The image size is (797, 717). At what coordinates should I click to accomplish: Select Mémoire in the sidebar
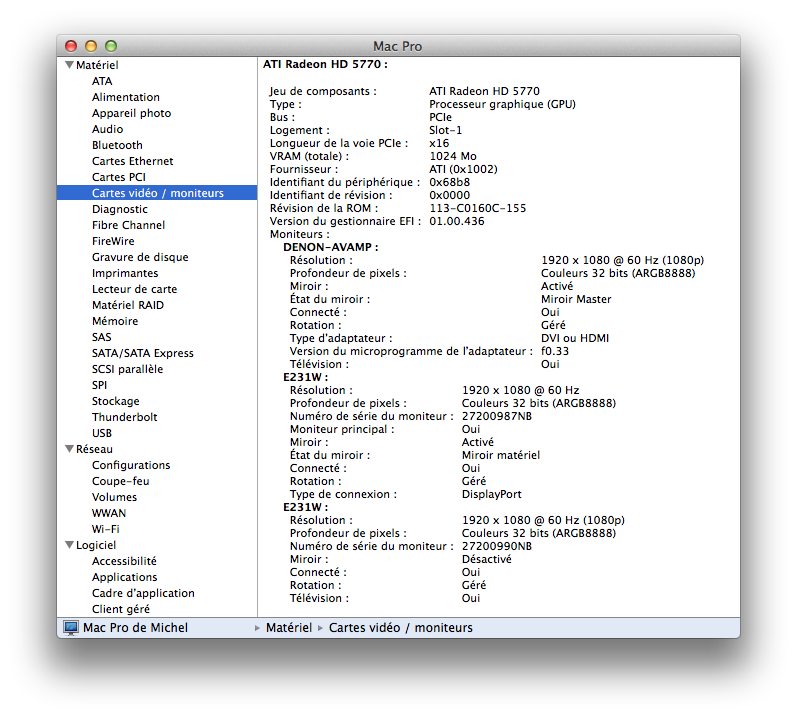115,321
